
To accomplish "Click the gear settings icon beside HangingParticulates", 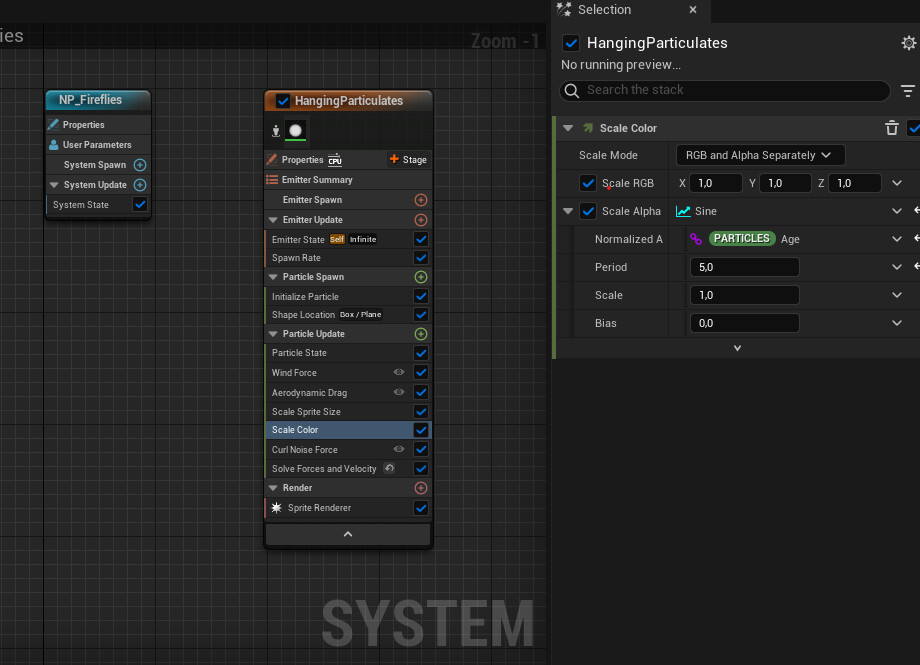I will pos(908,43).
